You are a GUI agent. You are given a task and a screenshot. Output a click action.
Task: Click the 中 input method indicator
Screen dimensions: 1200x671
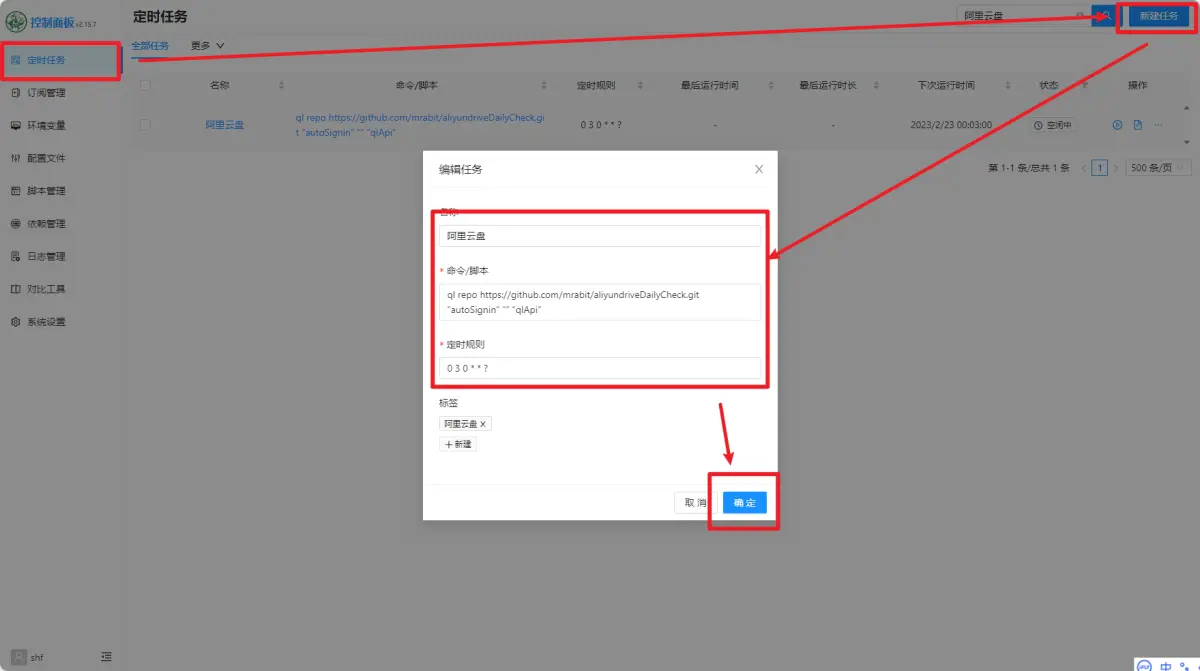[x=1166, y=665]
